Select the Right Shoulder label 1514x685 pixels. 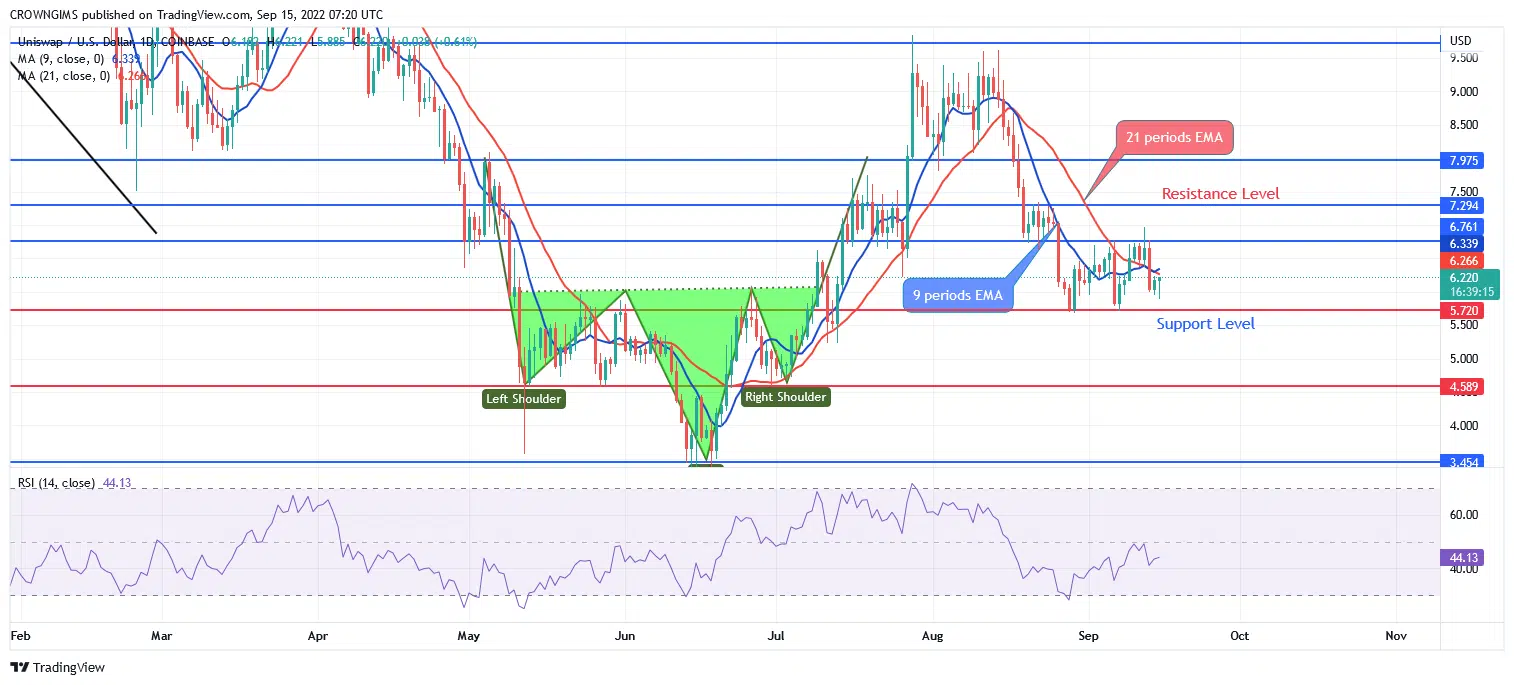[x=785, y=397]
